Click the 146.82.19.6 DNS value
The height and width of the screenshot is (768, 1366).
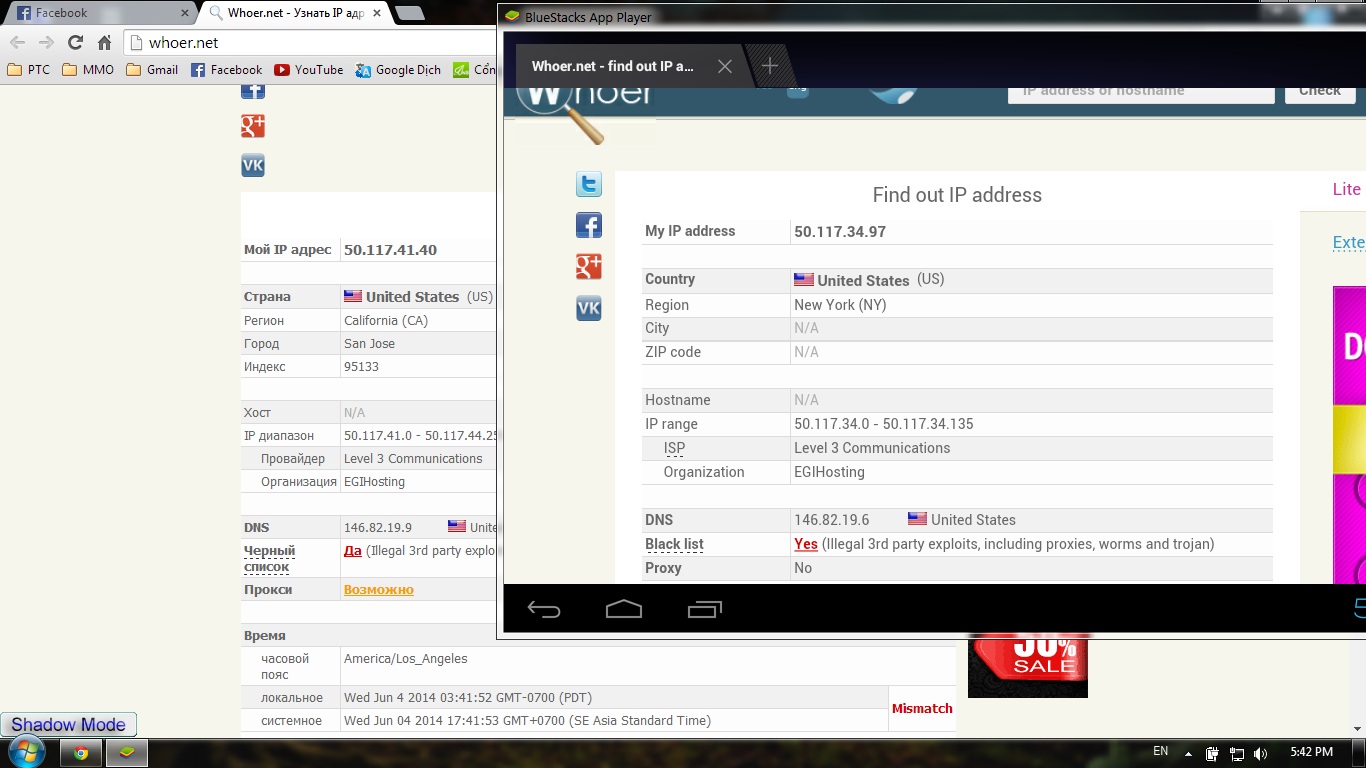click(x=832, y=520)
